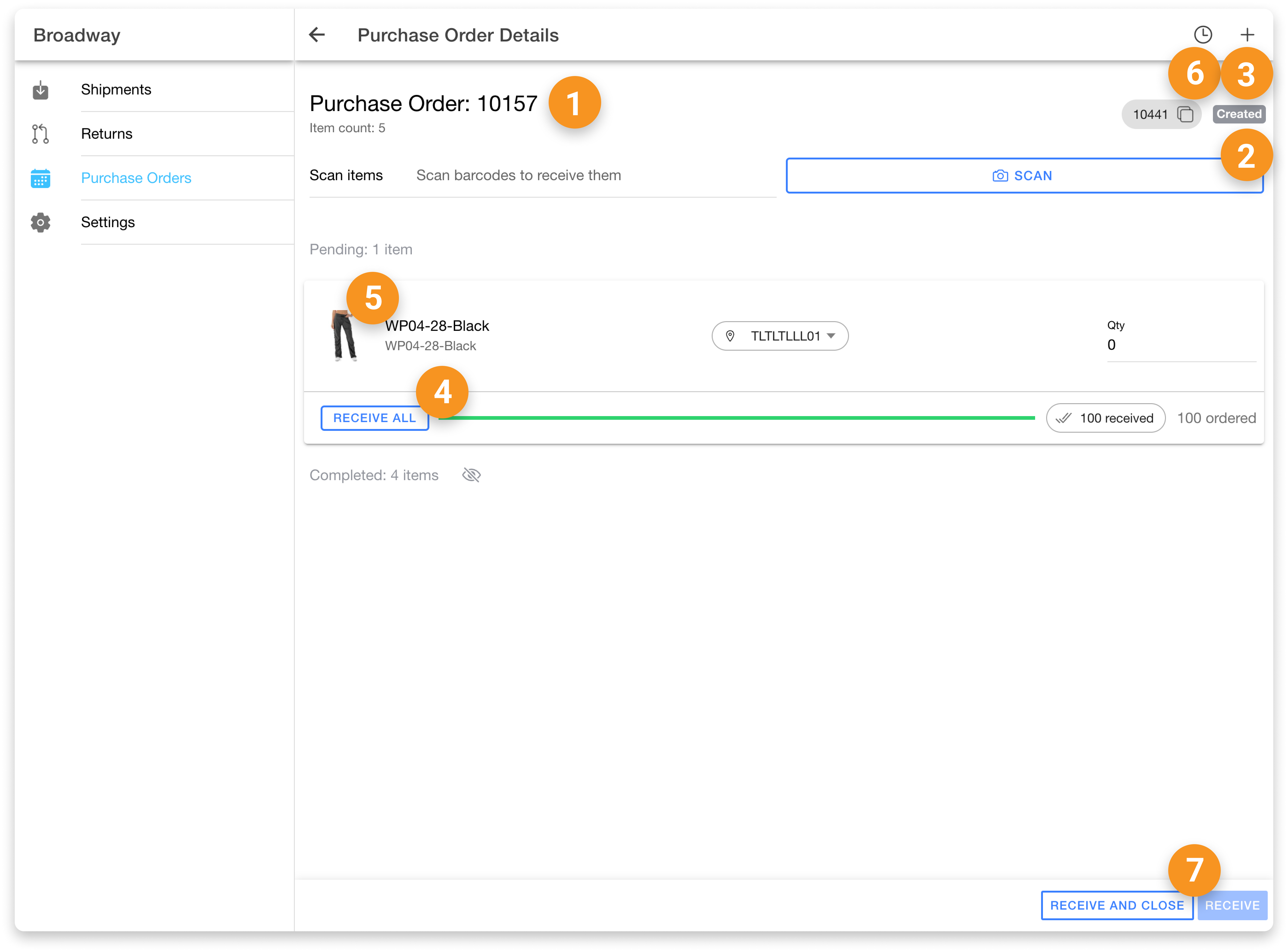Select Returns in the sidebar
Image resolution: width=1288 pixels, height=952 pixels.
click(107, 134)
